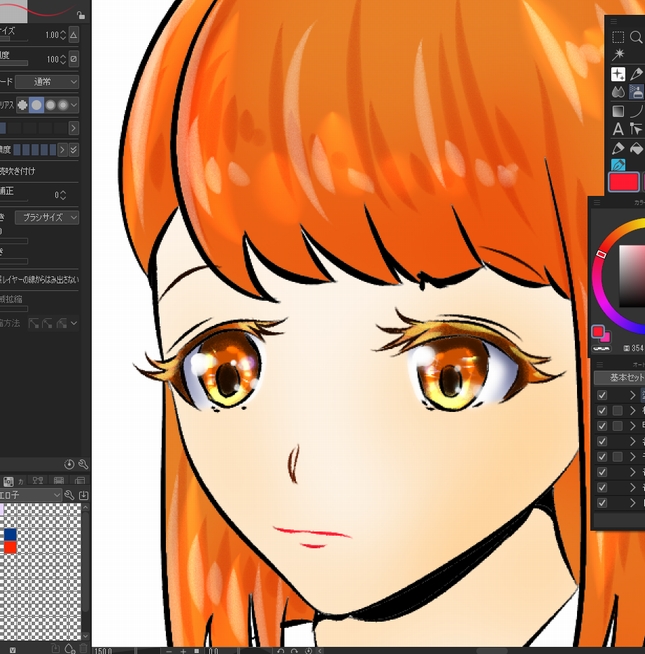The height and width of the screenshot is (654, 645).
Task: Open auto action palette hamburger menu
Action: [x=600, y=364]
